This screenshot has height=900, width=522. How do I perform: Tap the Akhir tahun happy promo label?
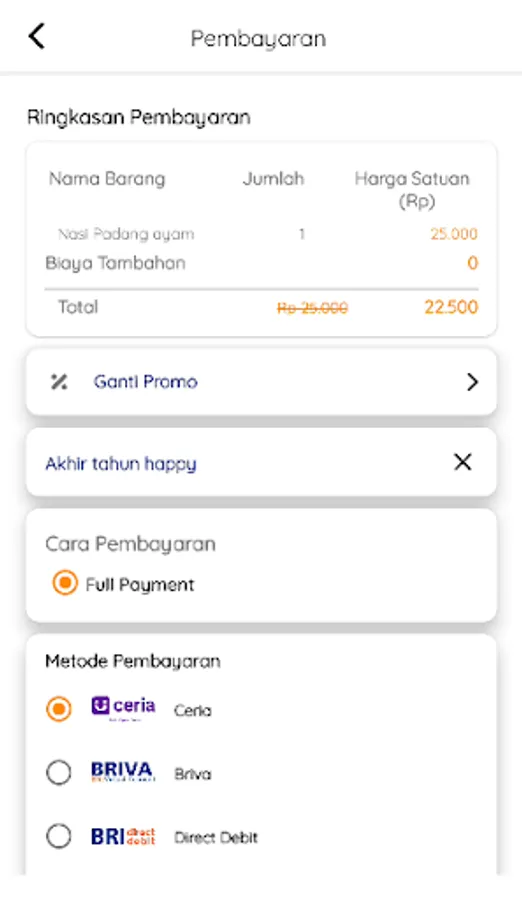[121, 464]
